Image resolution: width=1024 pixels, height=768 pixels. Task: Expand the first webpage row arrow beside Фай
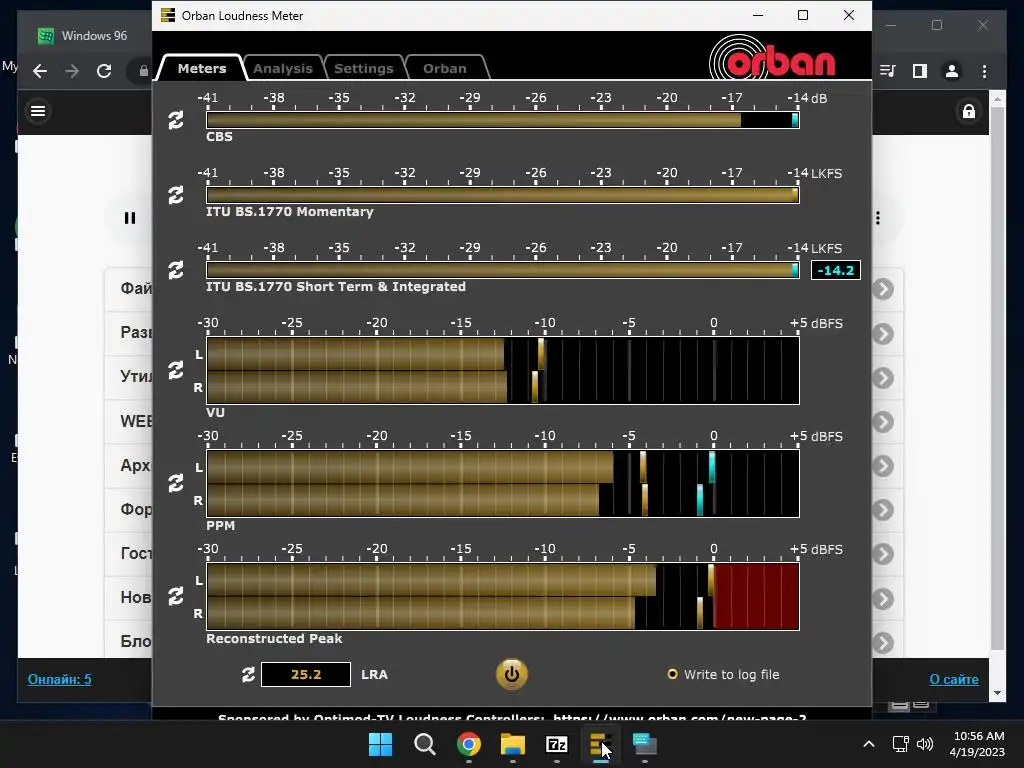coord(882,289)
